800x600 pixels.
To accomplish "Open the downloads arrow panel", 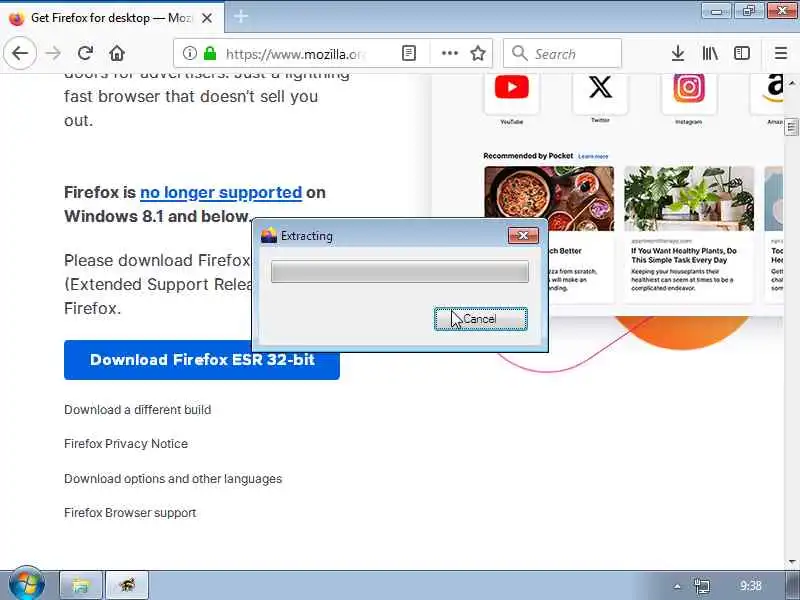I will (678, 53).
